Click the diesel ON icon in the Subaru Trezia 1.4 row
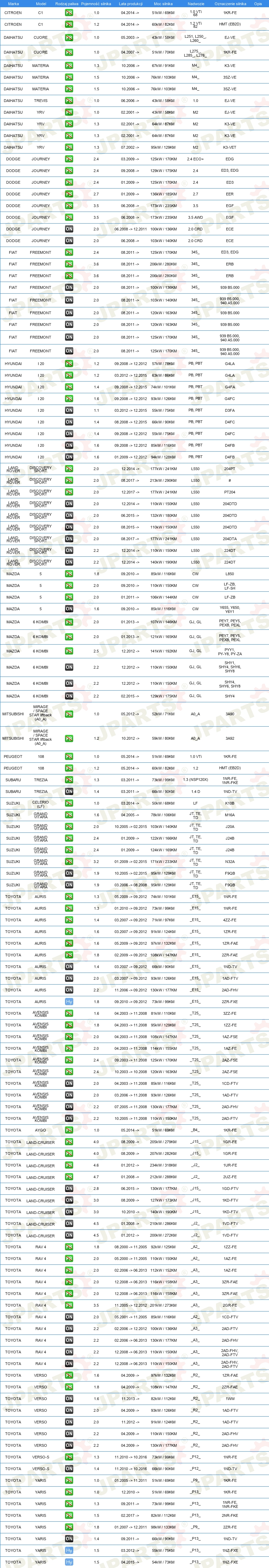 69,791
